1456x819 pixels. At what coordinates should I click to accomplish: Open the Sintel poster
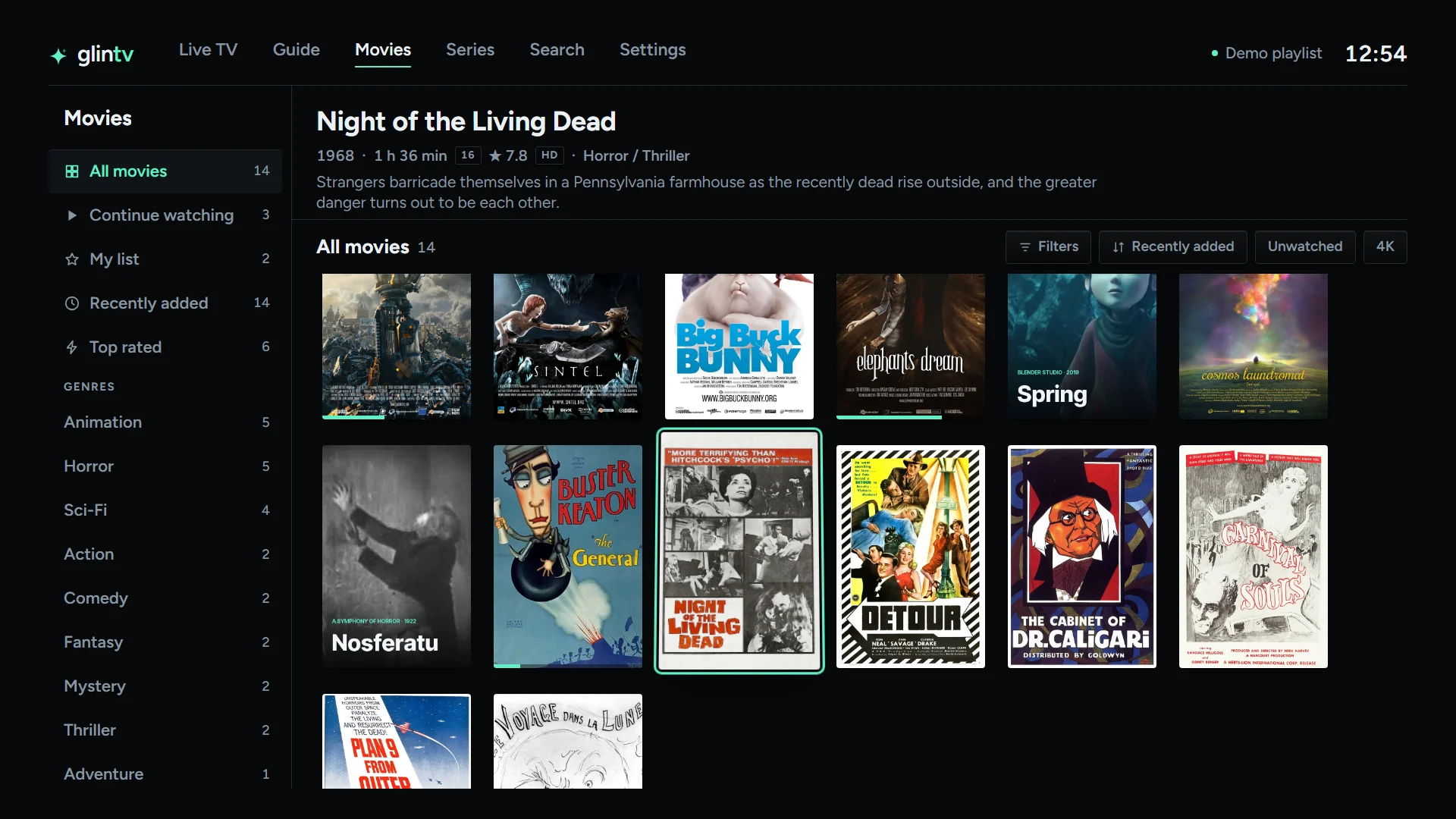(x=568, y=347)
